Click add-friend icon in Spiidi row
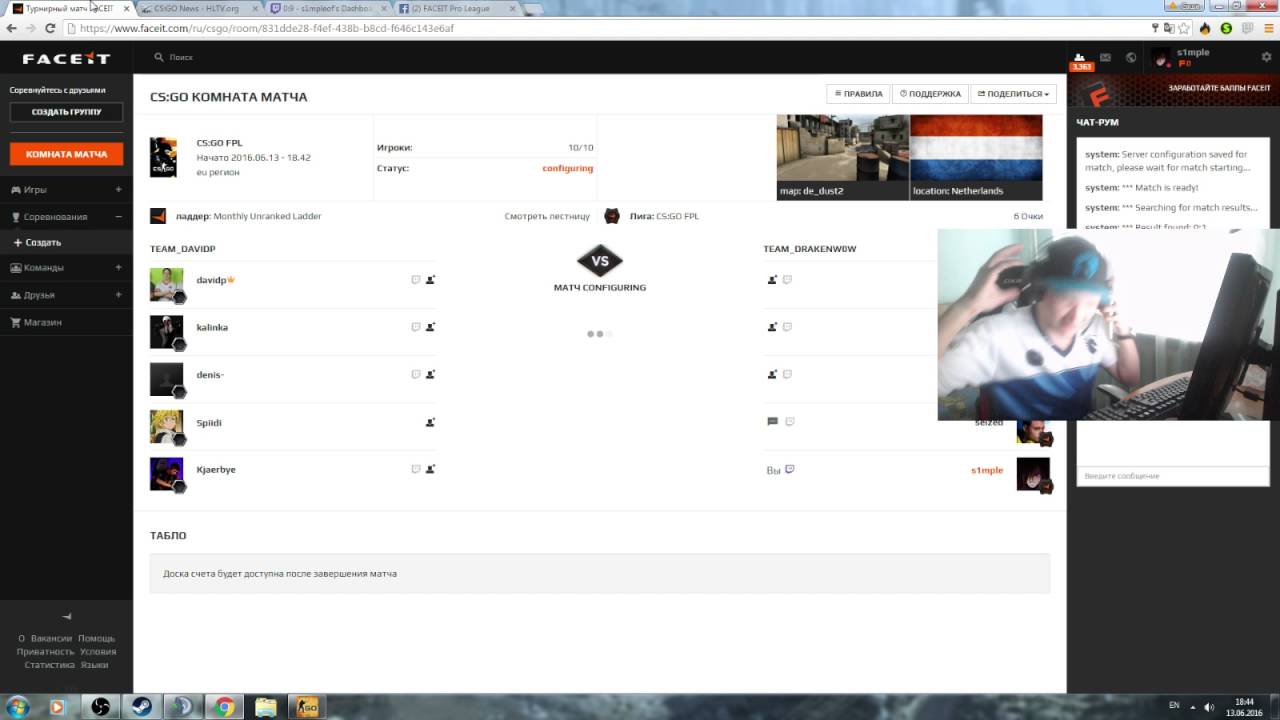The width and height of the screenshot is (1280, 720). (x=430, y=422)
